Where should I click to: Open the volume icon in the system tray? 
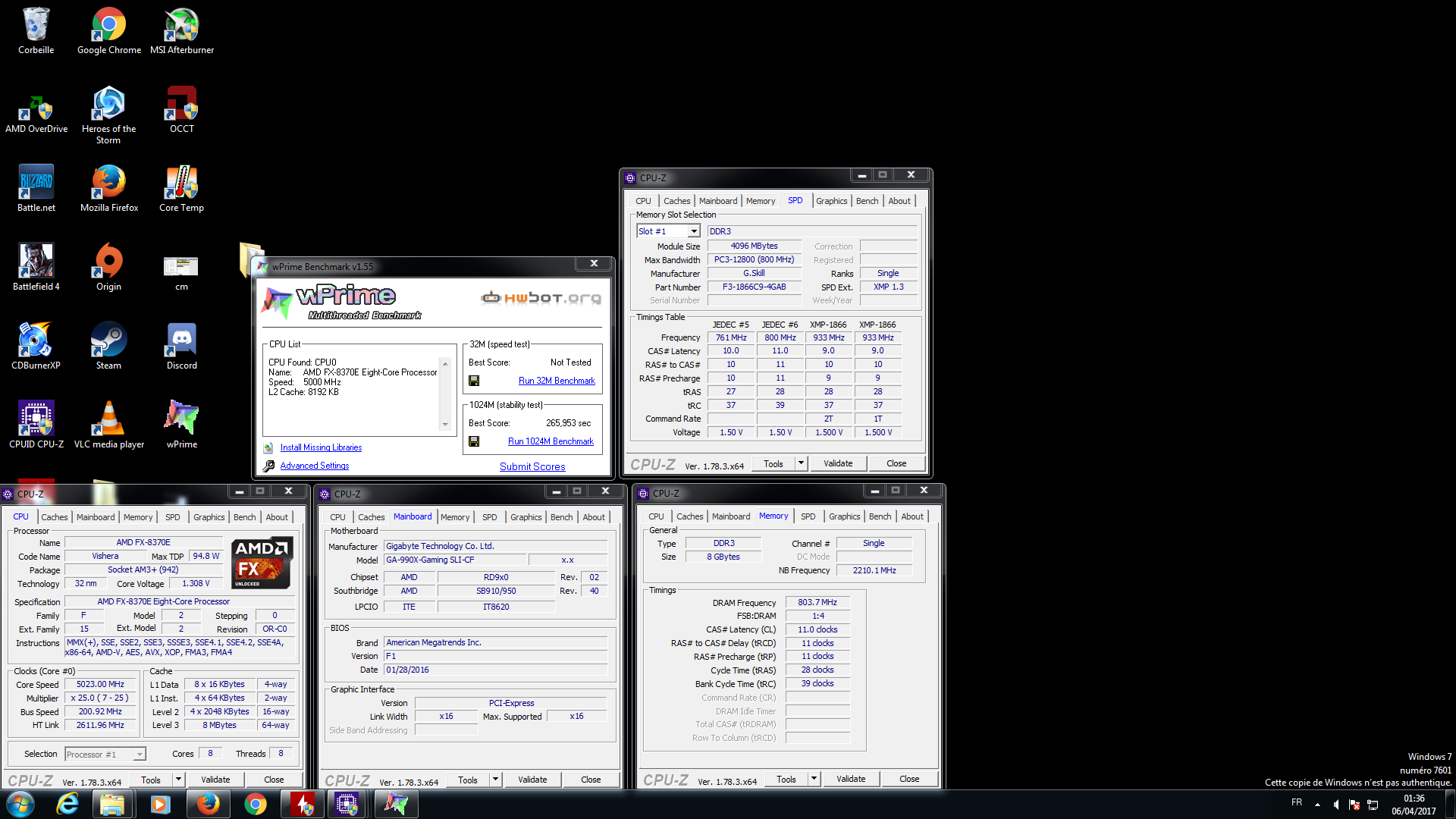pos(1336,805)
